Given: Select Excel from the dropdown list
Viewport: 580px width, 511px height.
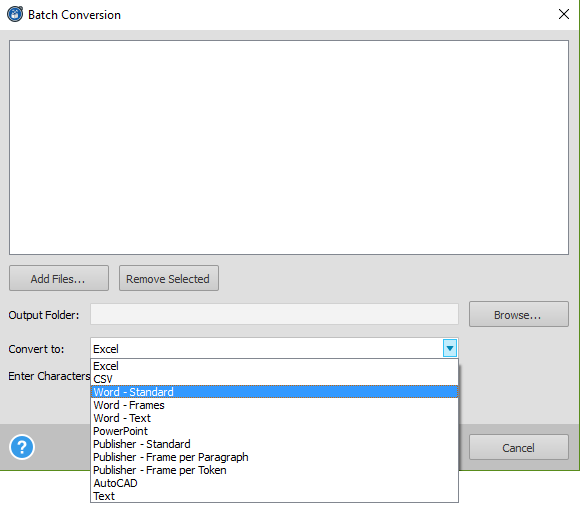Looking at the screenshot, I should point(274,366).
